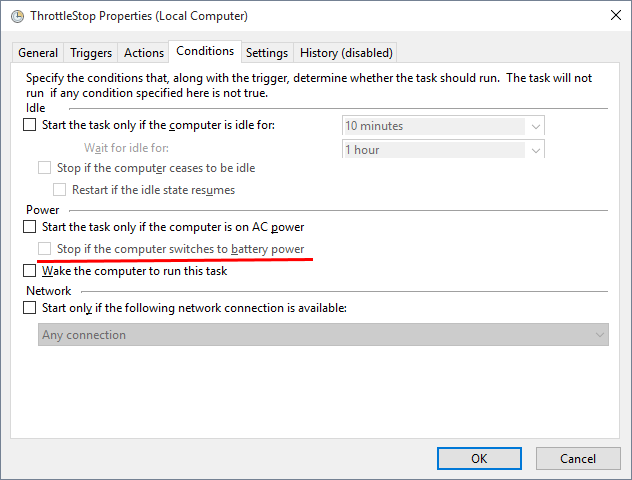
Task: Enable start only if computer is idle
Action: coord(30,125)
